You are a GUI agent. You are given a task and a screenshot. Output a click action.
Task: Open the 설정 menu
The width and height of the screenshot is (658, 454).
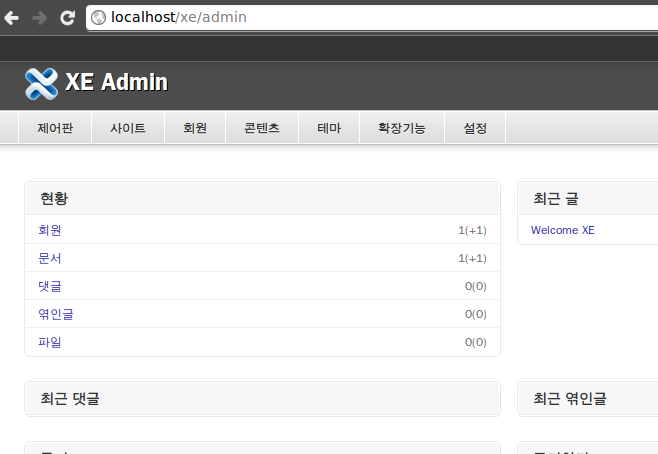475,128
